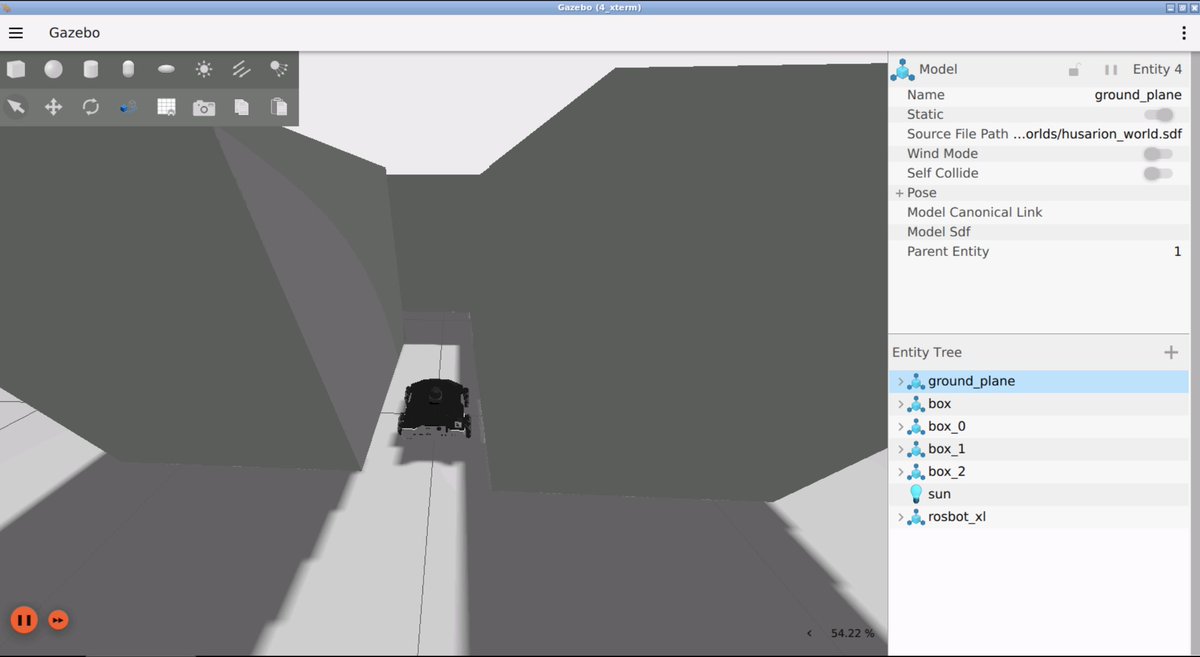The height and width of the screenshot is (657, 1200).
Task: Enable Self Collide for ground_plane
Action: tap(1159, 173)
